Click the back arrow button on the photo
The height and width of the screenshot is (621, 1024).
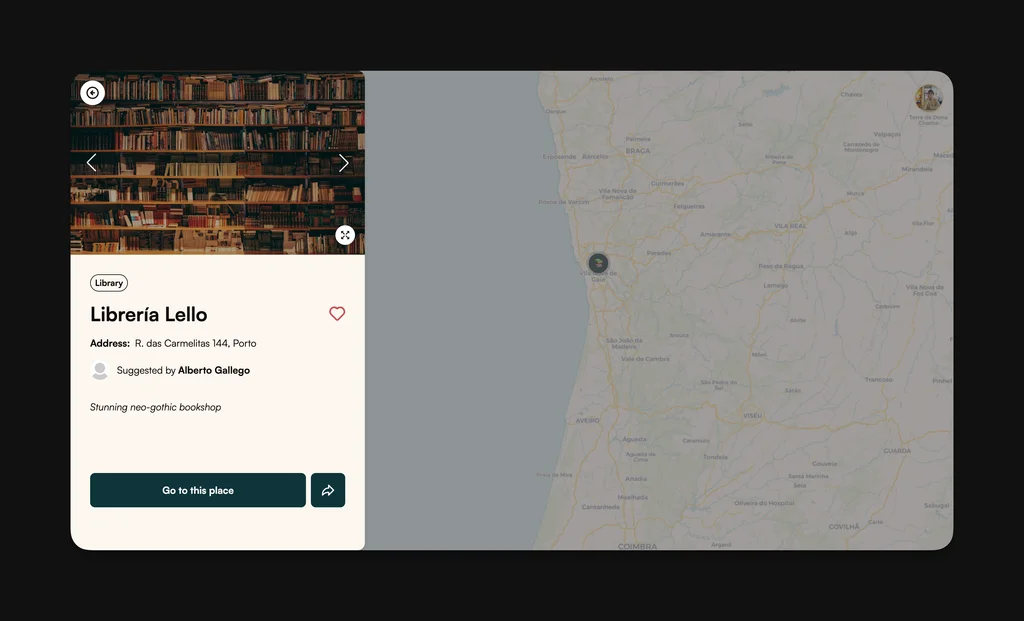(x=92, y=93)
